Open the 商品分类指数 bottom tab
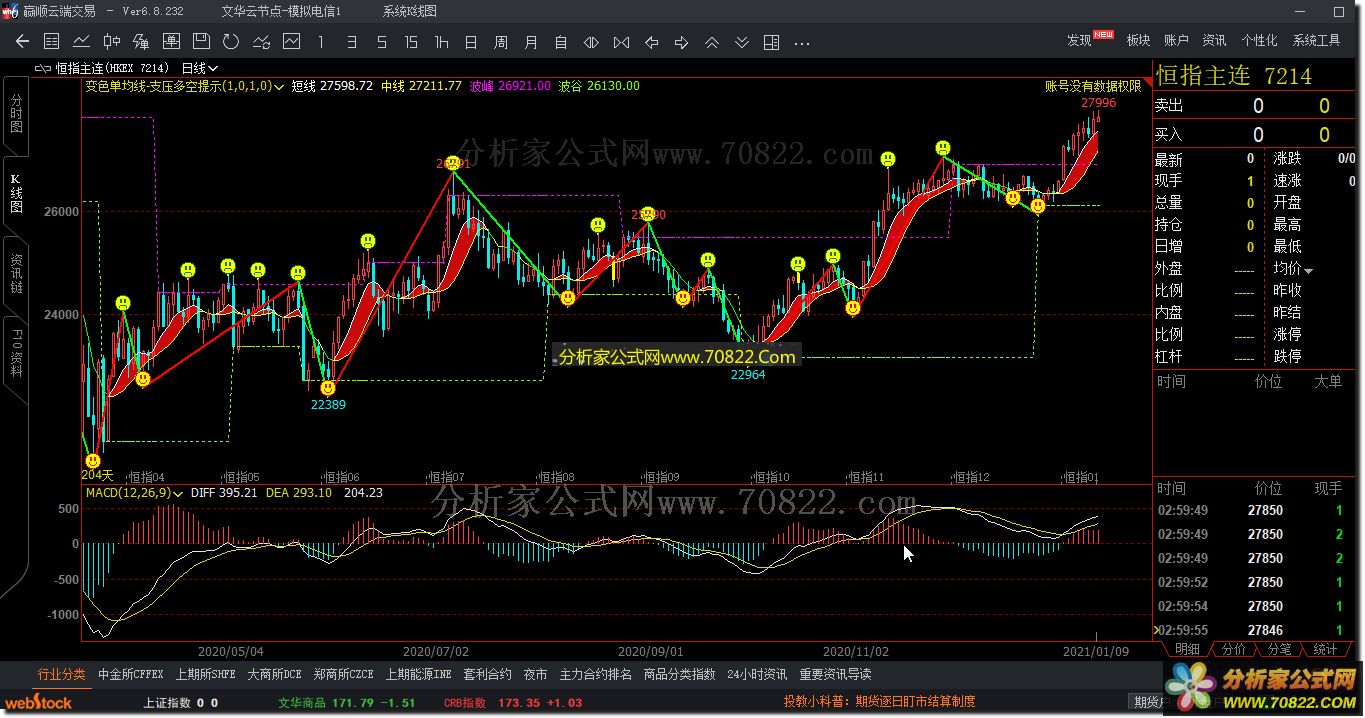 (679, 675)
